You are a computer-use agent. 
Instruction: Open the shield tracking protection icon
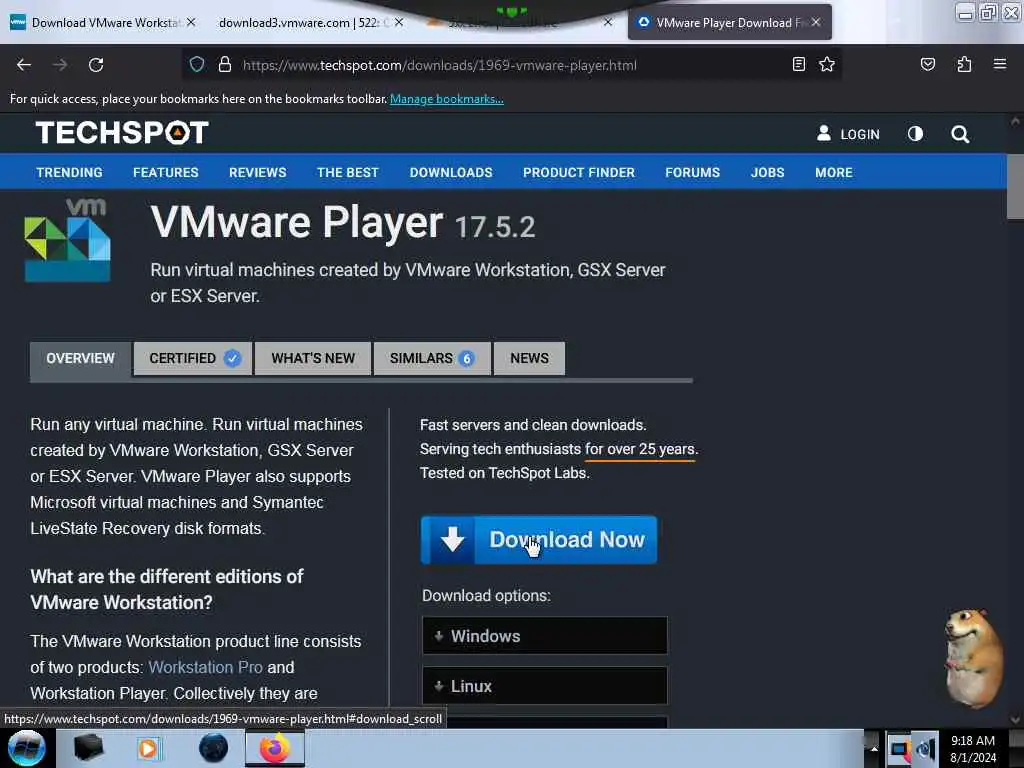click(197, 64)
